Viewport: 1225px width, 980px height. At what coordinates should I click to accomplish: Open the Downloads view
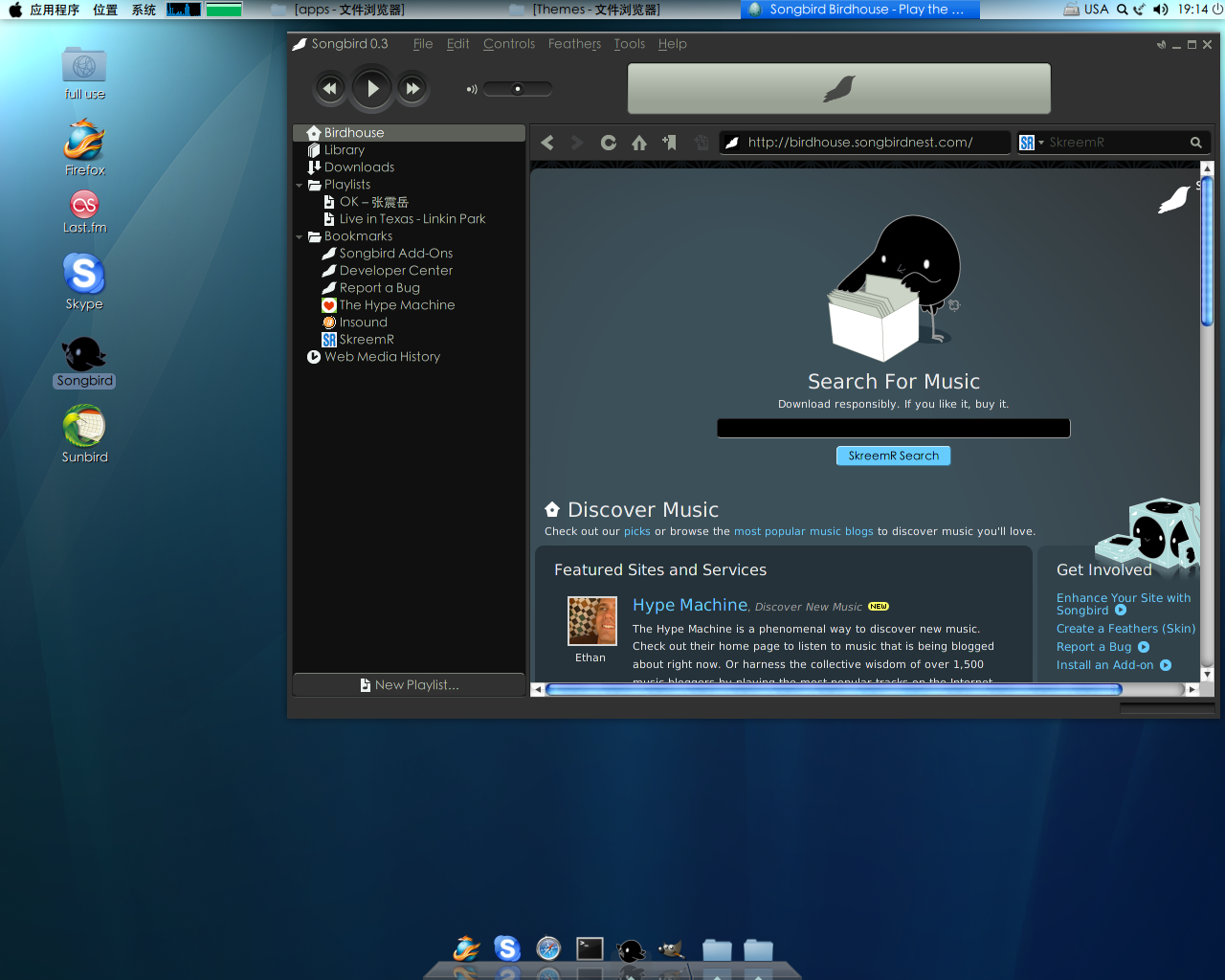(x=409, y=167)
